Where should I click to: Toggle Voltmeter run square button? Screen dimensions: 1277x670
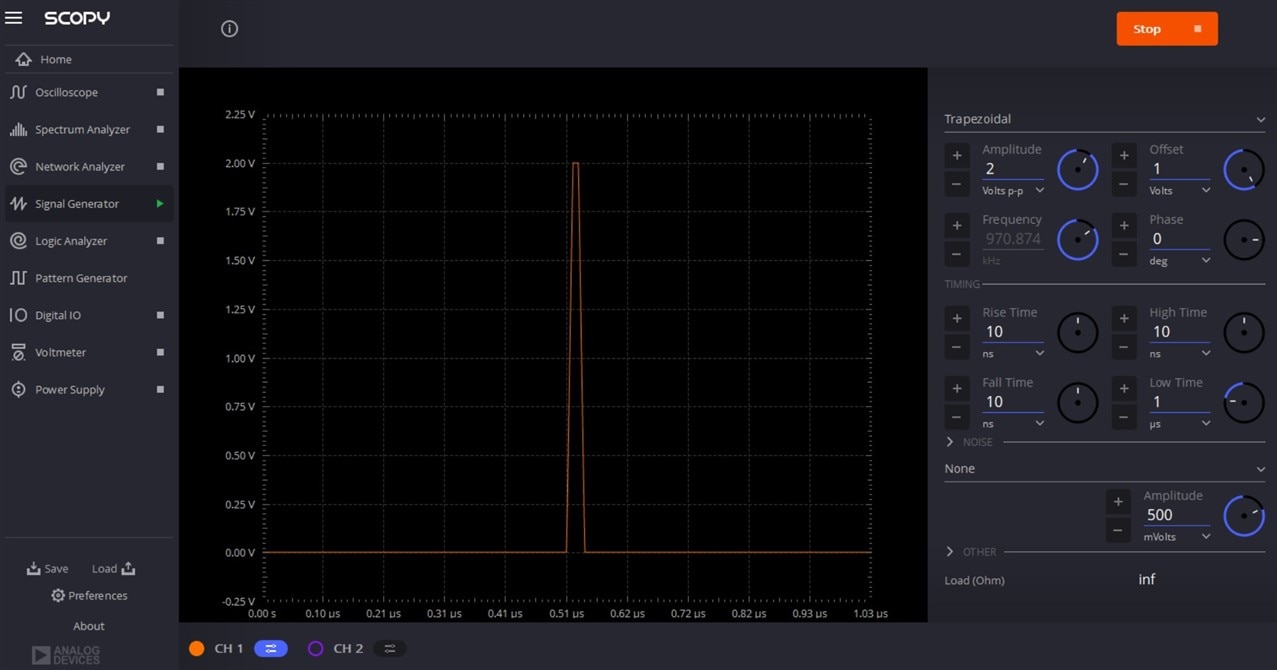pyautogui.click(x=160, y=352)
